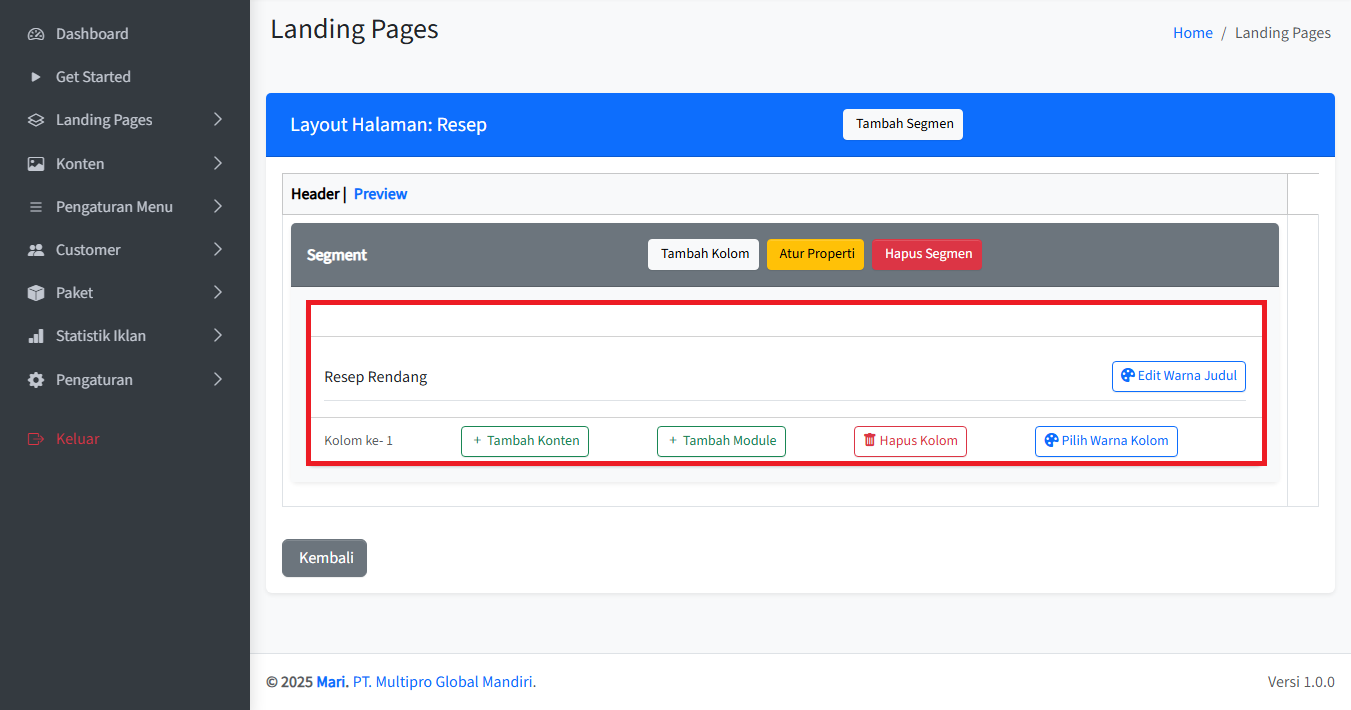Click the Landing Pages layers icon

pyautogui.click(x=36, y=120)
